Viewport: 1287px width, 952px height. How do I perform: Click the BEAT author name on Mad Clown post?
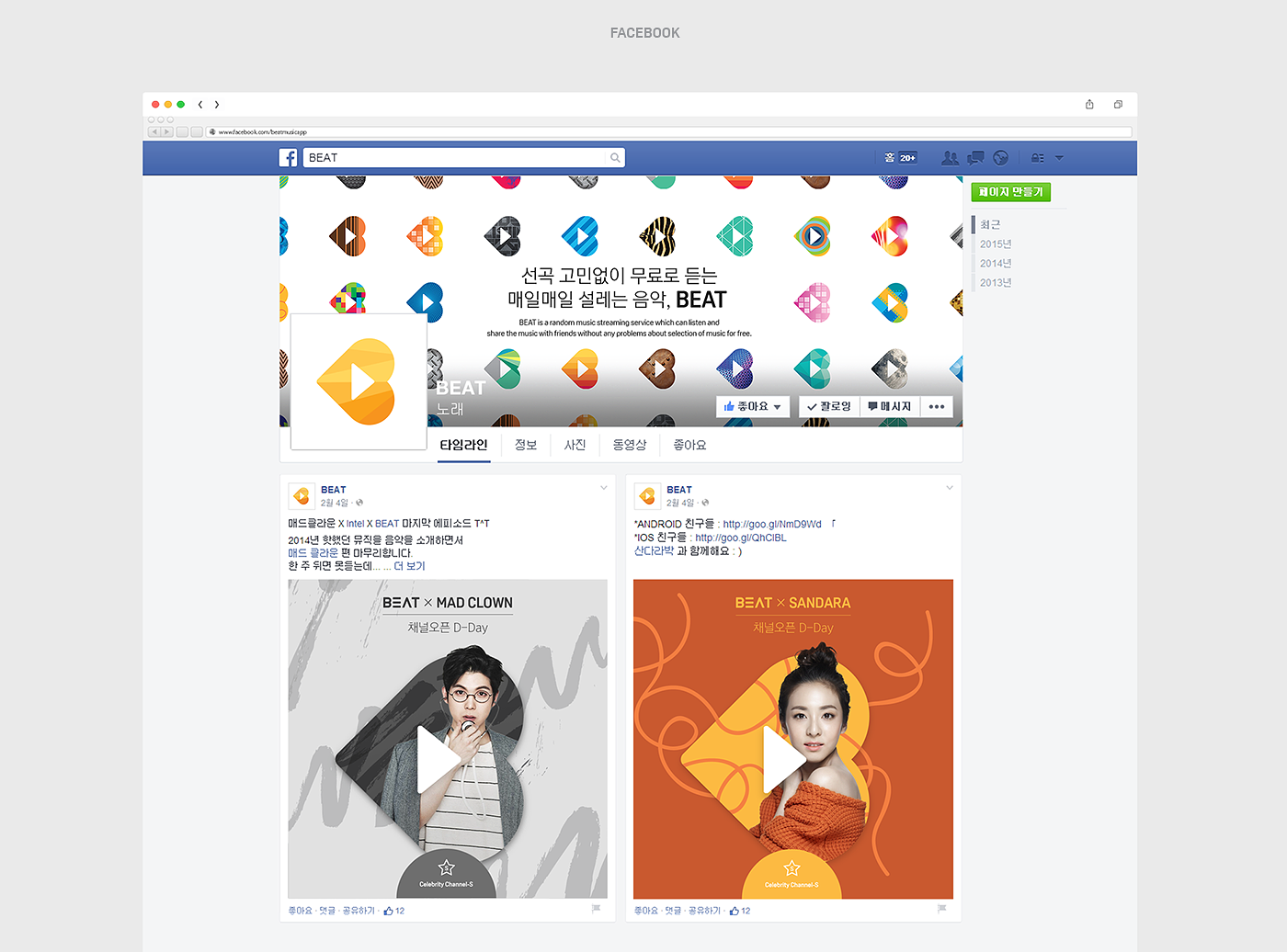tap(334, 490)
